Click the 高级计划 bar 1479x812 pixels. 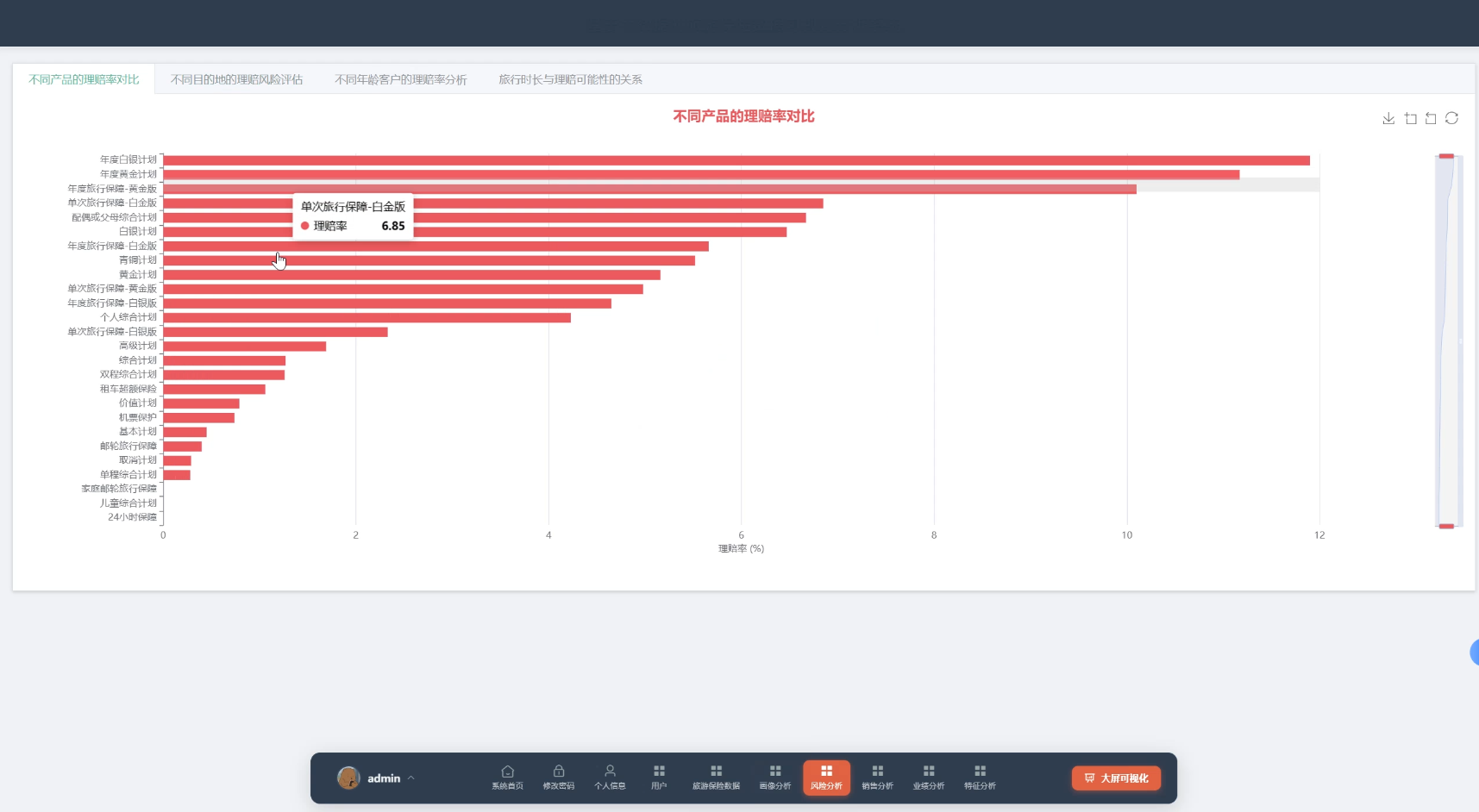(x=245, y=346)
